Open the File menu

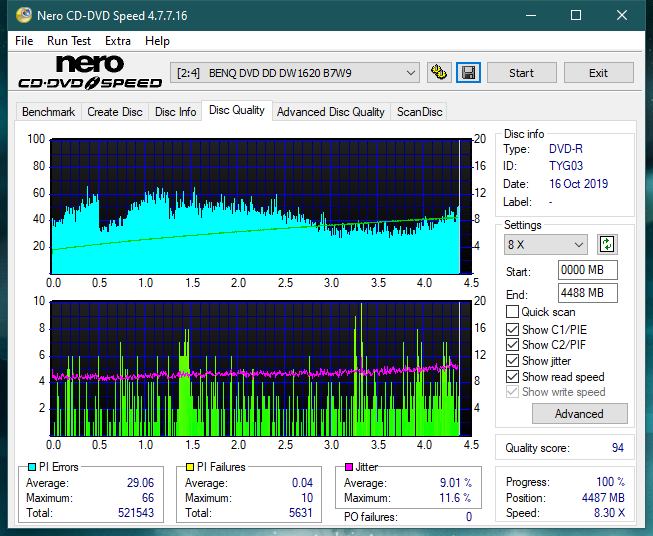coord(24,41)
